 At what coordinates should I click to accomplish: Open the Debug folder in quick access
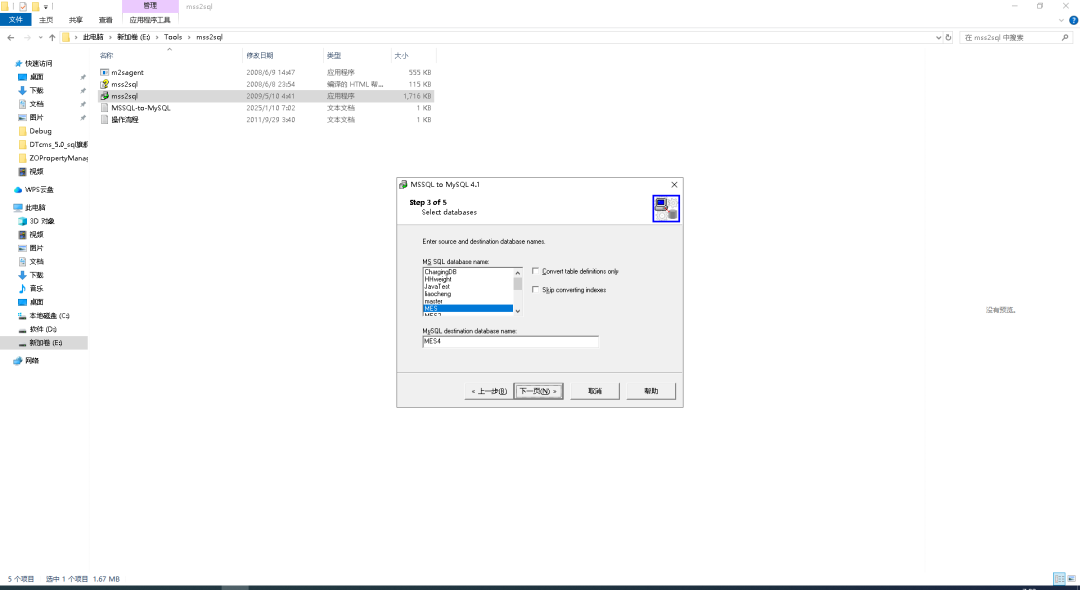(40, 131)
